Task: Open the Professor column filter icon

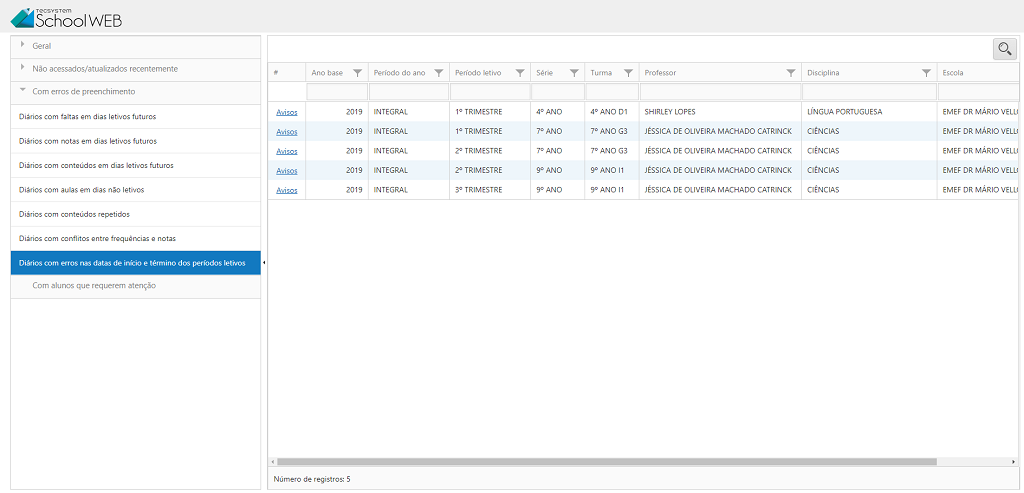Action: tap(791, 73)
